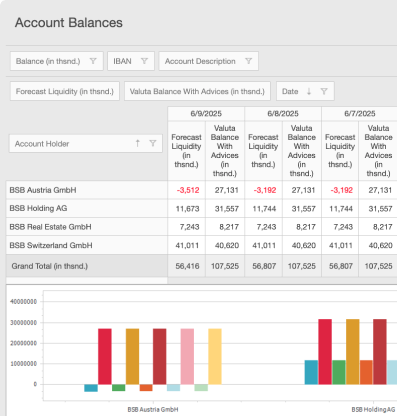This screenshot has height=416, width=397.
Task: Toggle the Date sort descending arrow
Action: coord(309,91)
